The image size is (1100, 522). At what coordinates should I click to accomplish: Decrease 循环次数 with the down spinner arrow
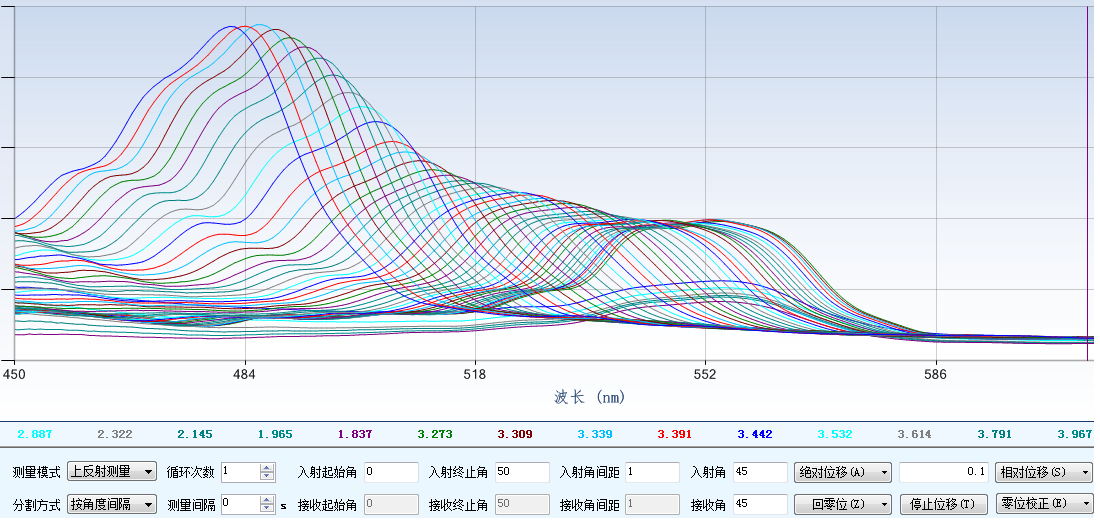267,476
